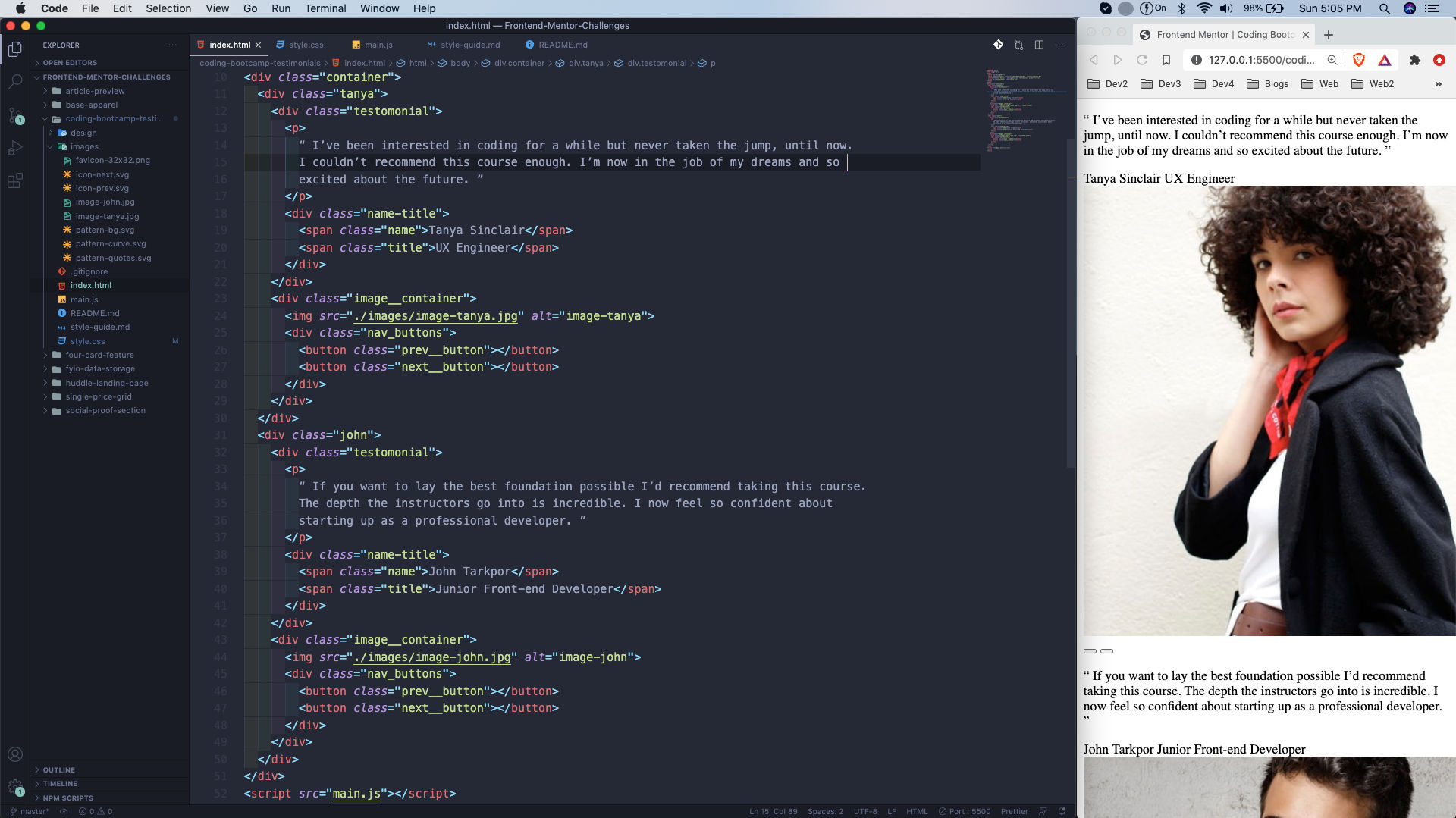Click the Bluetooth icon in menu bar
Screen dimensions: 1456x818
1181,8
